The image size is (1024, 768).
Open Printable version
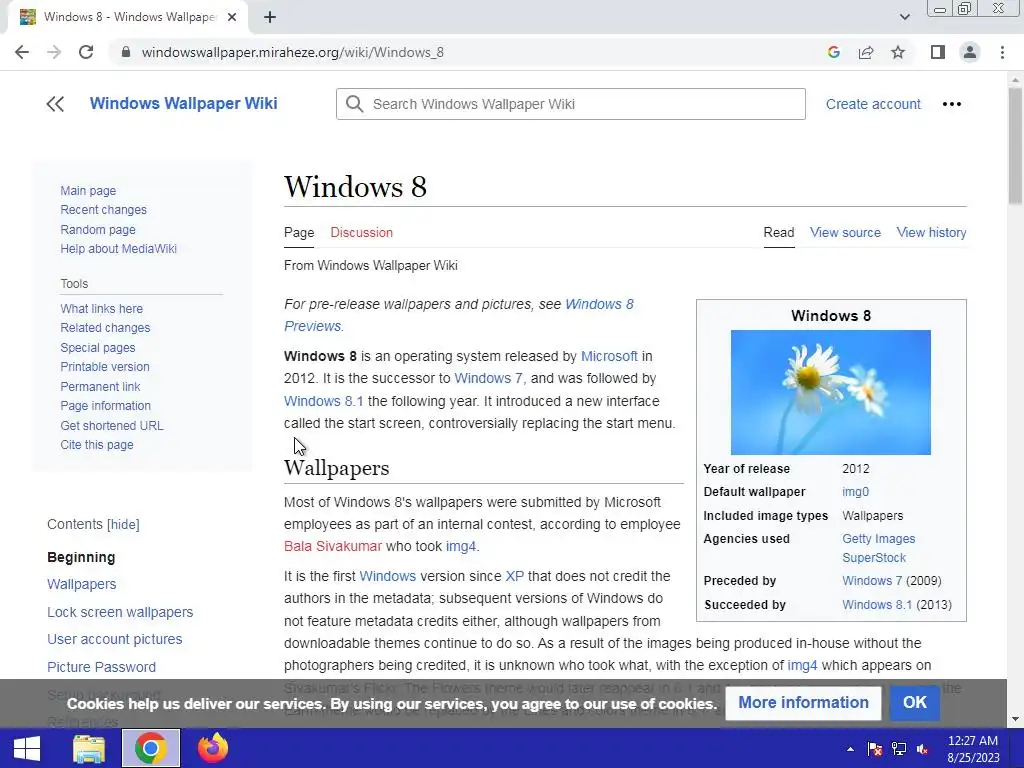click(104, 366)
